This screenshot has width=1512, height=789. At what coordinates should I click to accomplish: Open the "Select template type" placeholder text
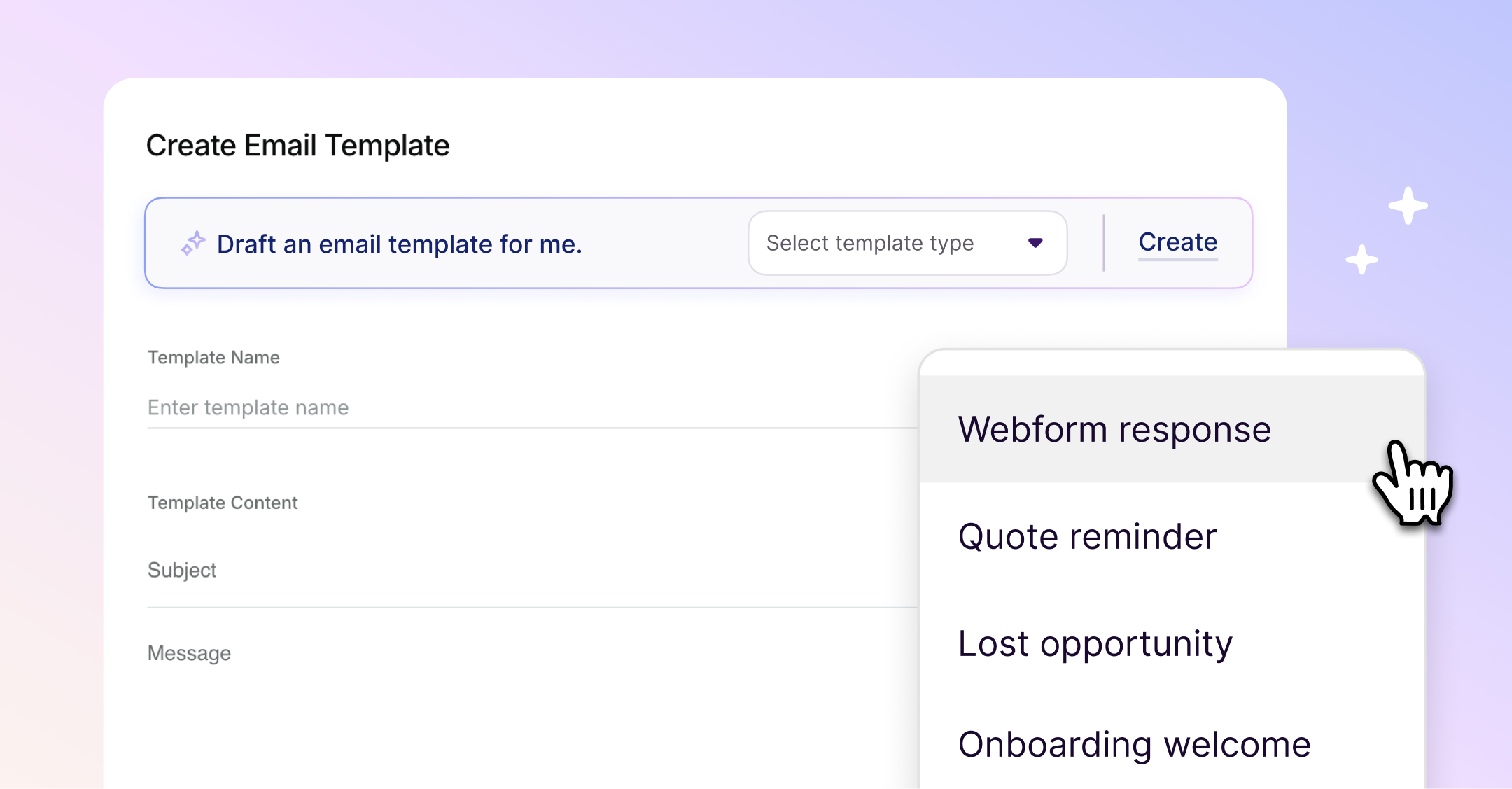pos(869,243)
